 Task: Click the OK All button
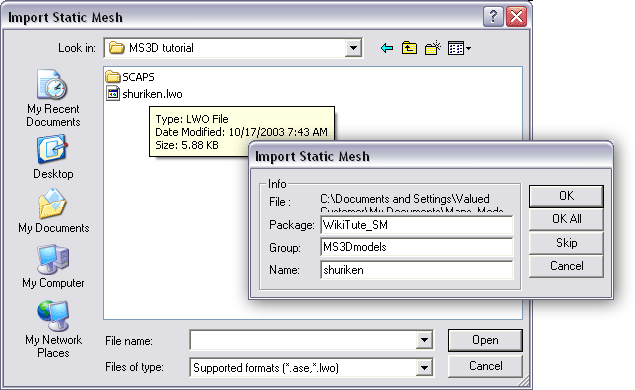point(566,219)
